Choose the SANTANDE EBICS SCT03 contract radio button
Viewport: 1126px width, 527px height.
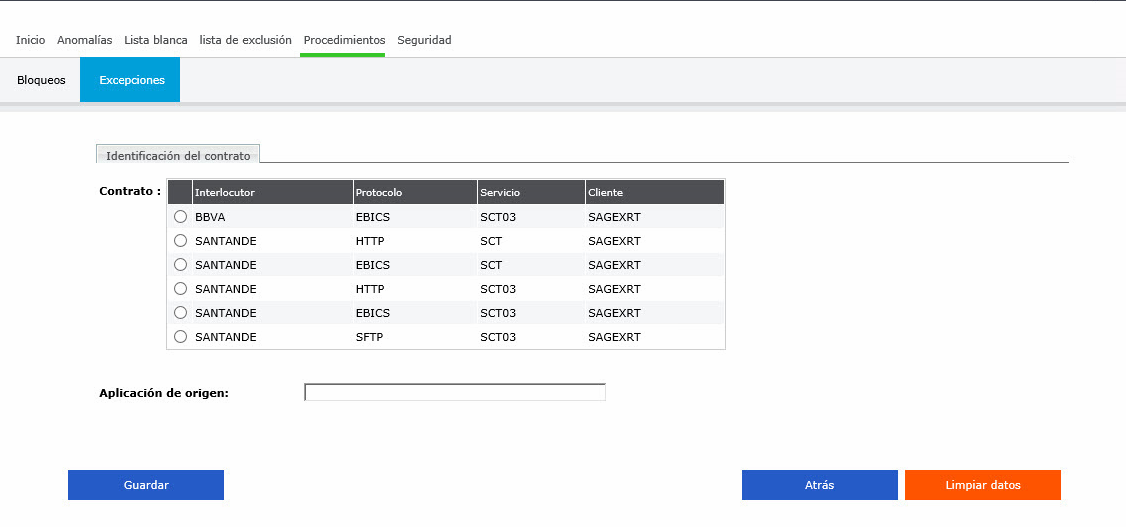(180, 313)
